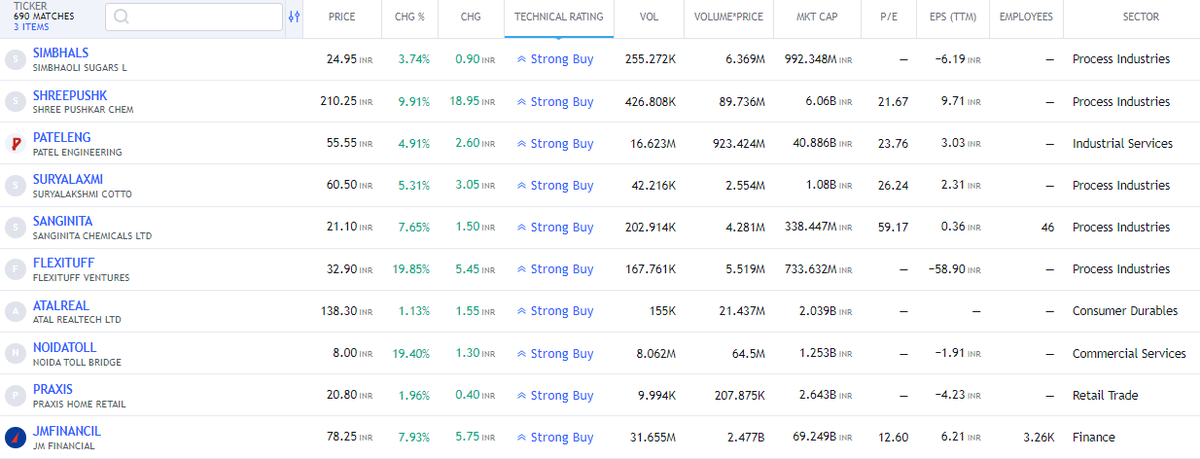This screenshot has width=1200, height=459.
Task: Open the SURYALAXMI ticker link
Action: [68, 178]
